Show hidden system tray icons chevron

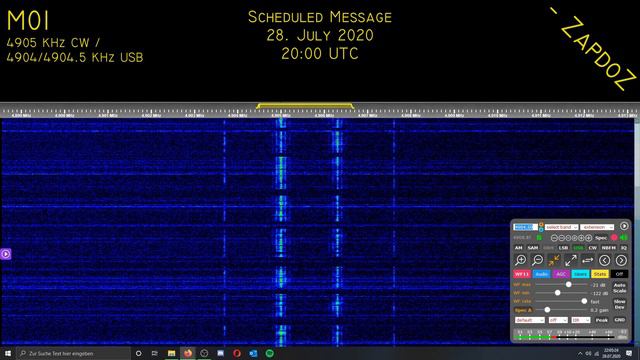(580, 353)
